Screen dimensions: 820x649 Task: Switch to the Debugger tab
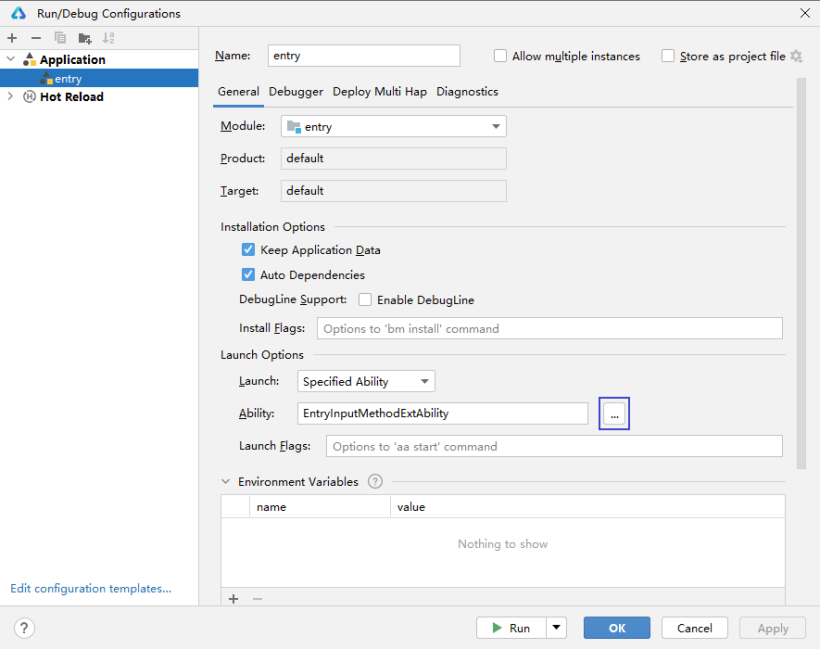click(x=296, y=91)
